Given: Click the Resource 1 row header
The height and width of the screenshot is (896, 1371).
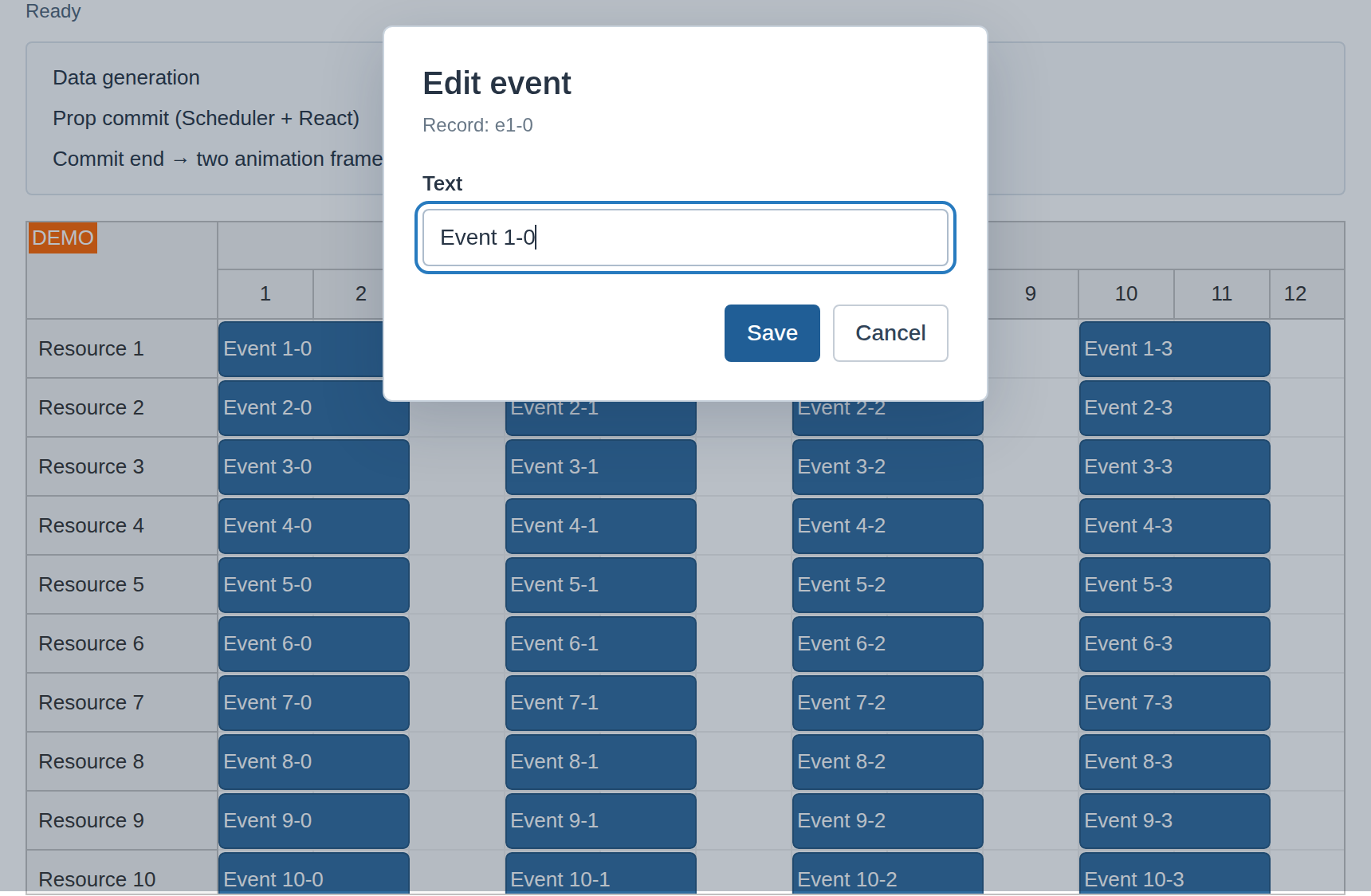Looking at the screenshot, I should coord(122,349).
